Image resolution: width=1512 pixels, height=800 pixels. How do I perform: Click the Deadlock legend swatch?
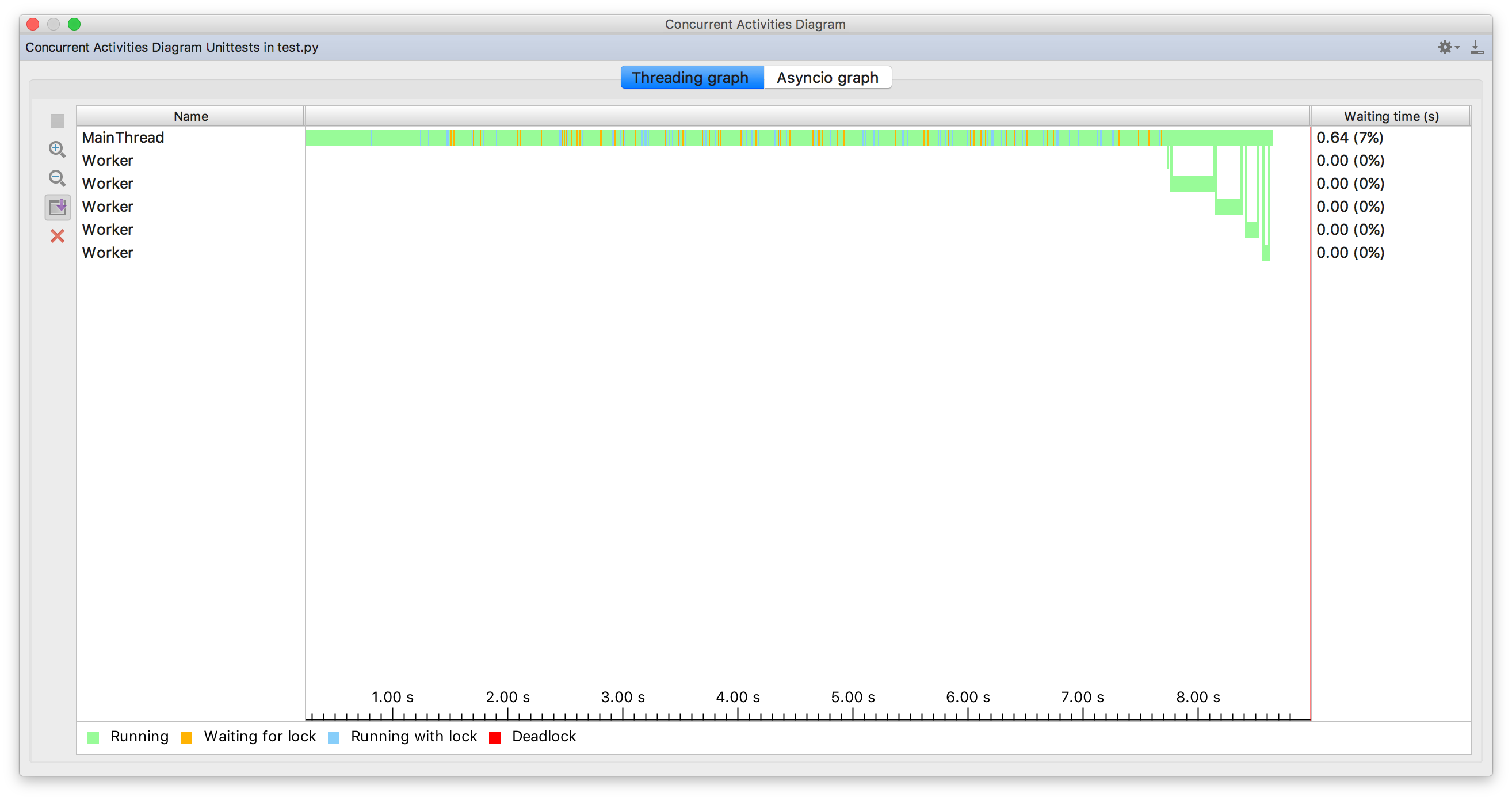click(x=494, y=738)
